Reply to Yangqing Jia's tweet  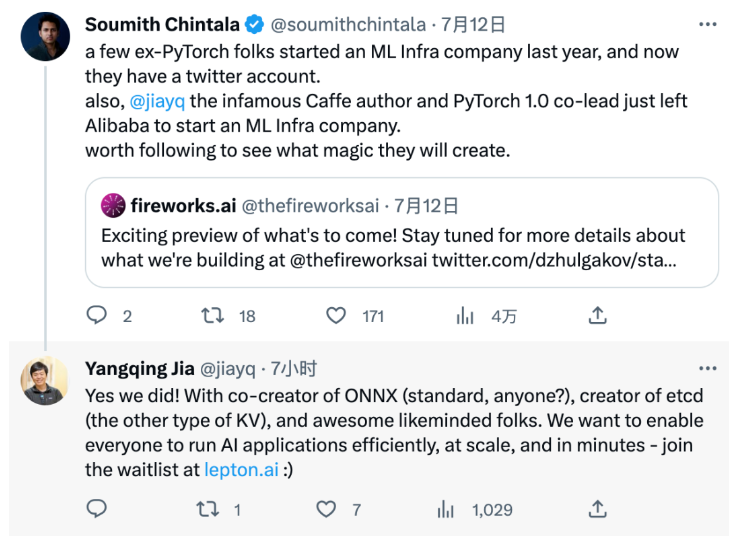97,509
